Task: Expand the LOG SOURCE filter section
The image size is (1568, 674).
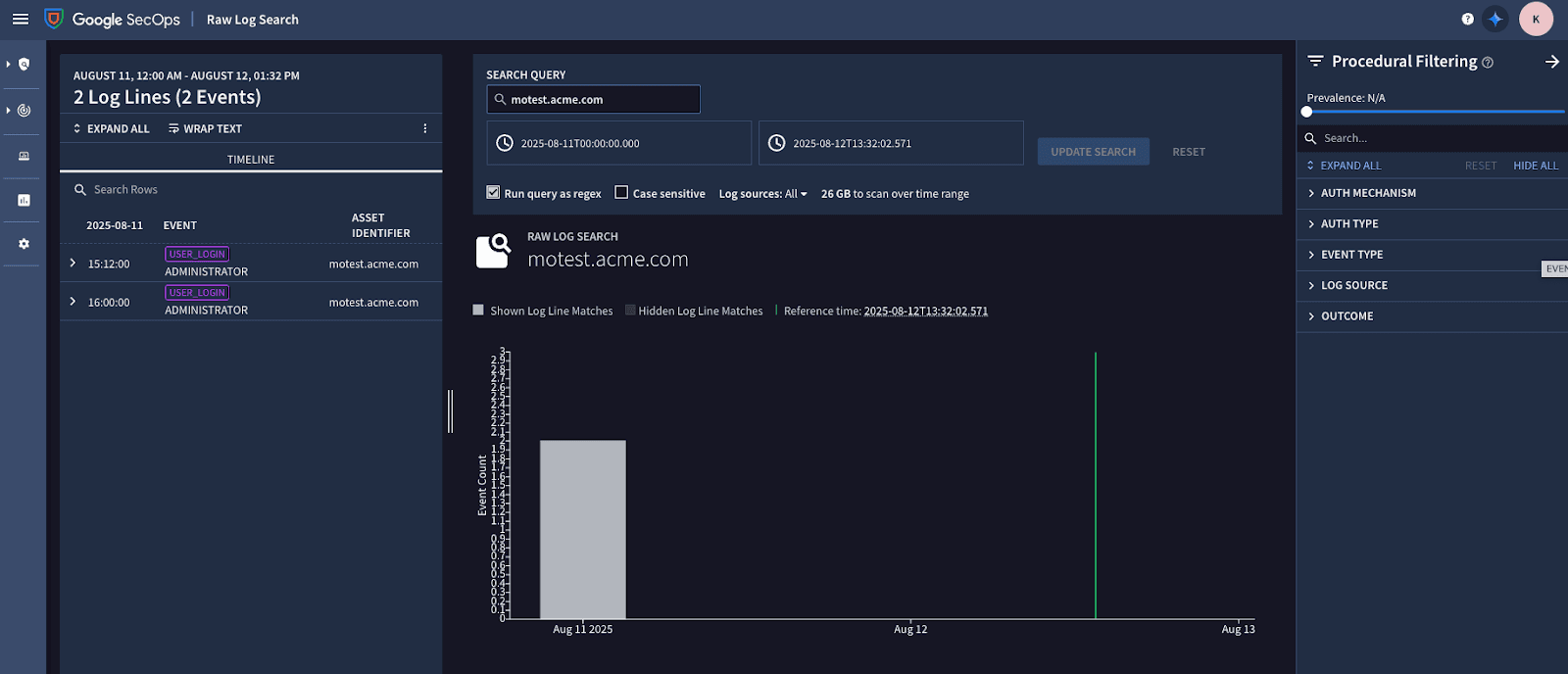Action: (1353, 285)
